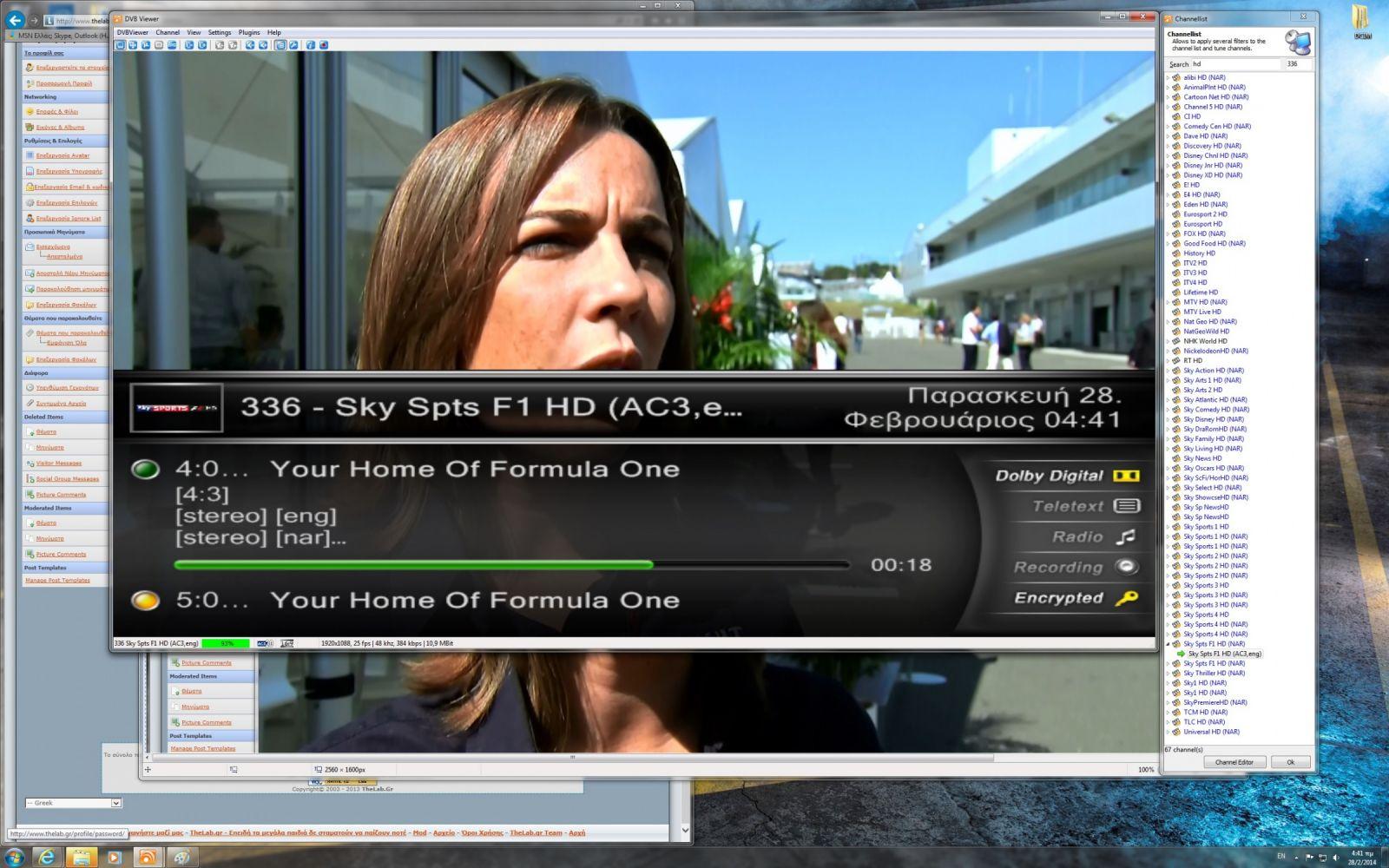Click the alibi HD (NAR) channel icon
Image resolution: width=1389 pixels, height=868 pixels.
coord(1176,77)
